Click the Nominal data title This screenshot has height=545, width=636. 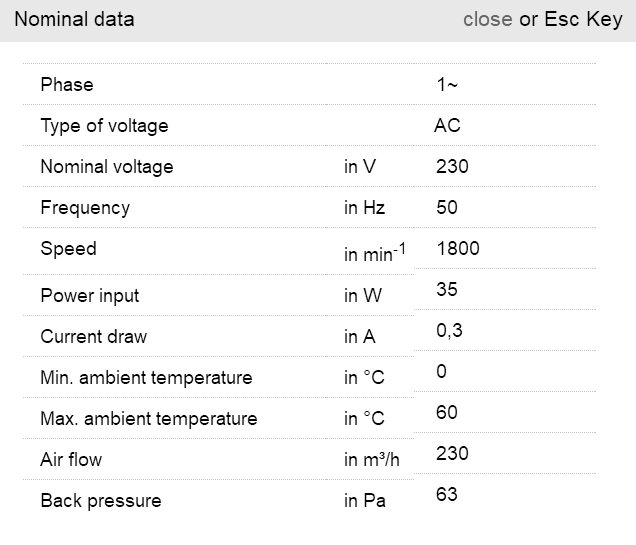[74, 20]
